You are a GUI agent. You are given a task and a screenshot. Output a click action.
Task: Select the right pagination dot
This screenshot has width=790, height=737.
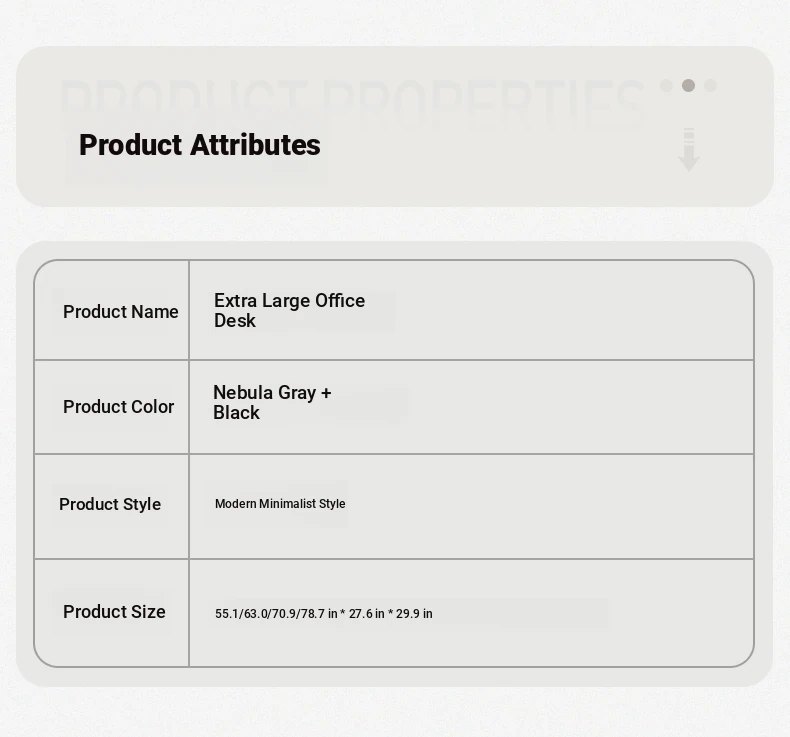pyautogui.click(x=710, y=86)
